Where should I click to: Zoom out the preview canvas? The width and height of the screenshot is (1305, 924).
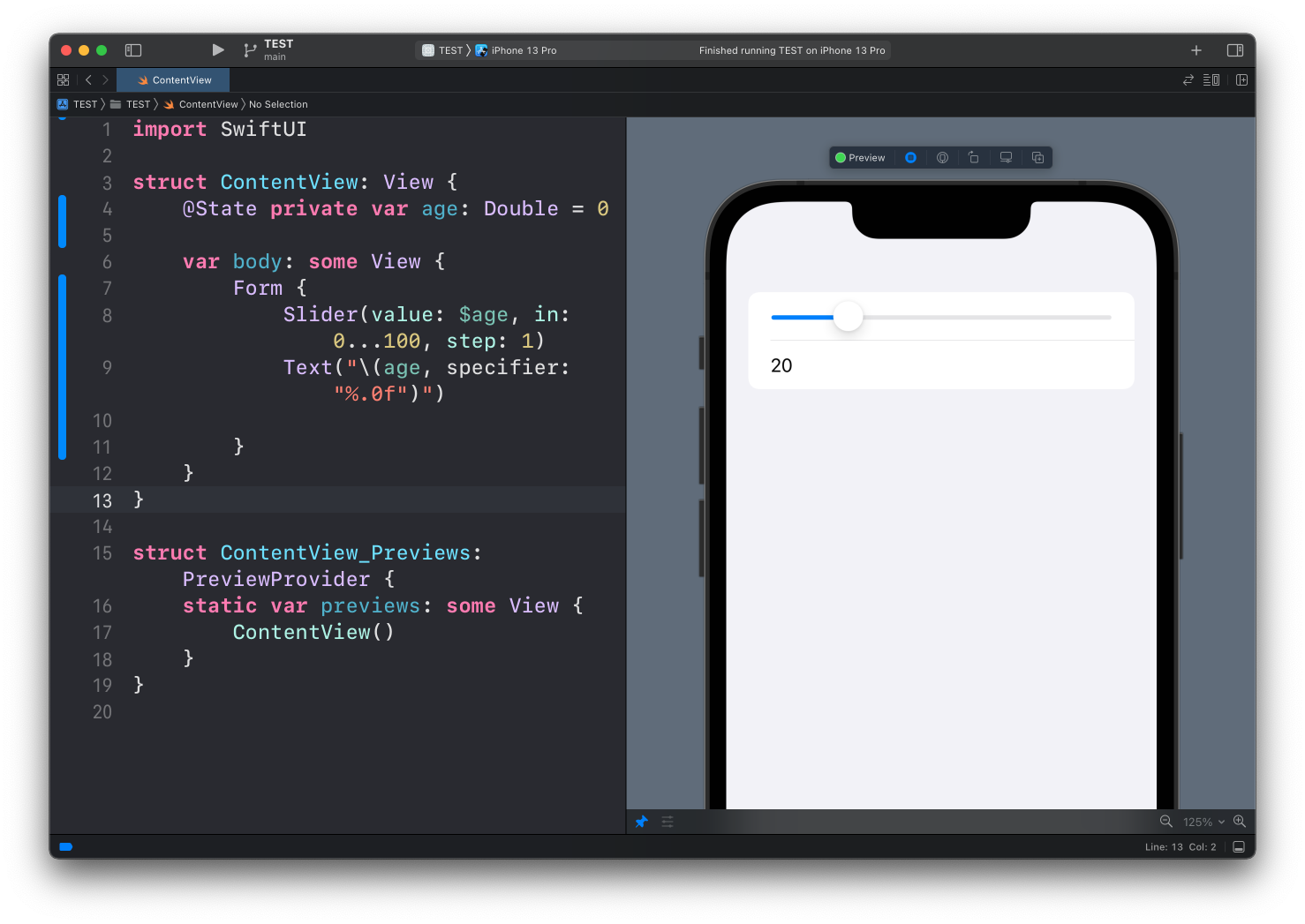tap(1165, 822)
